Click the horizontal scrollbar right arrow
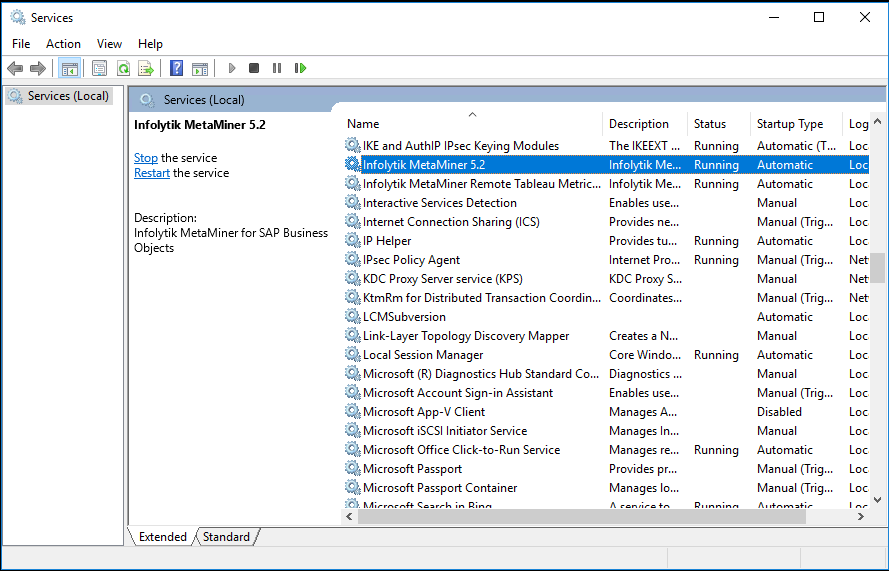This screenshot has width=889, height=571. coord(861,516)
